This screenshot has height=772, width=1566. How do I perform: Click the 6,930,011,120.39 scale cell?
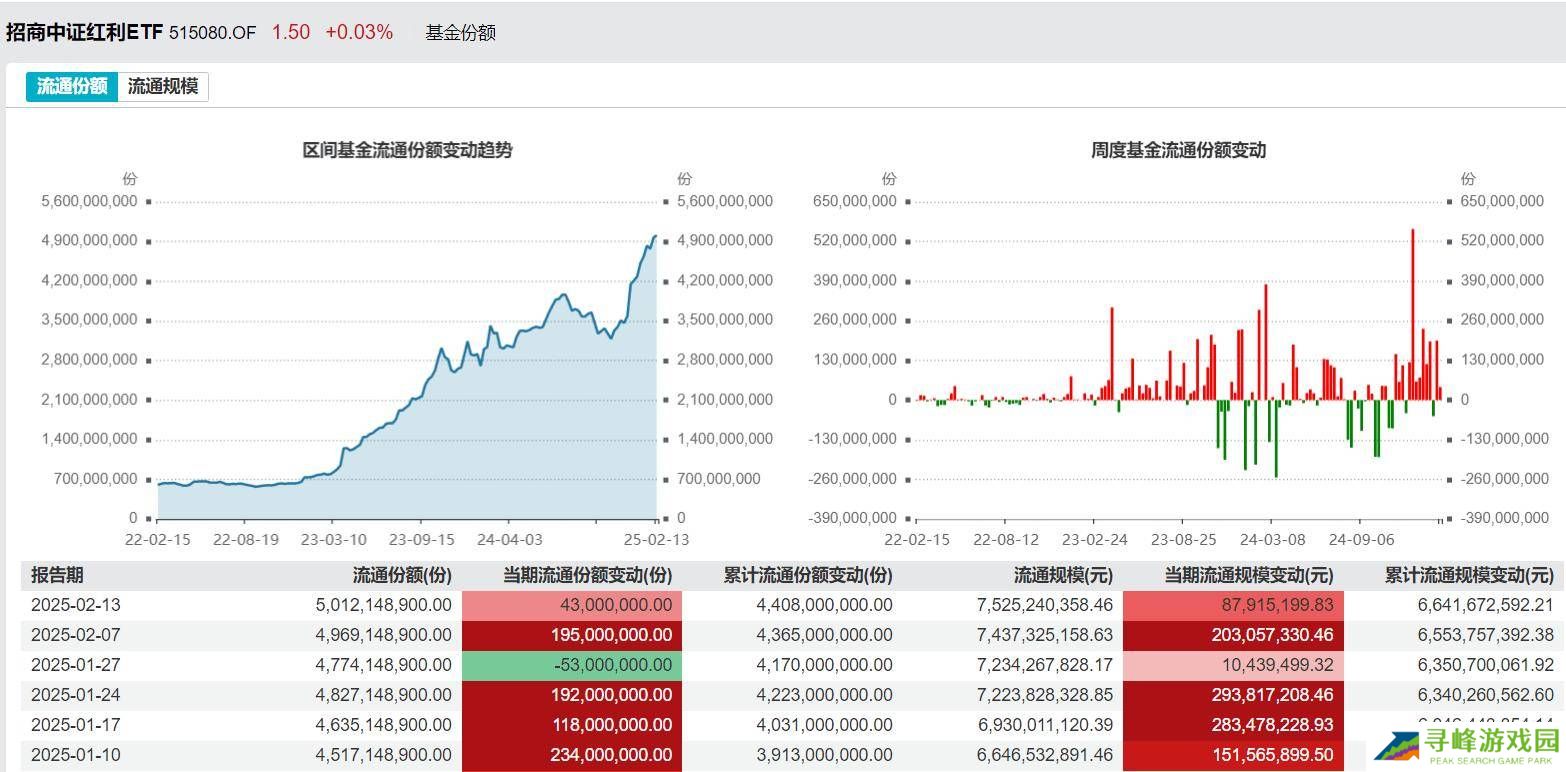click(x=1045, y=725)
